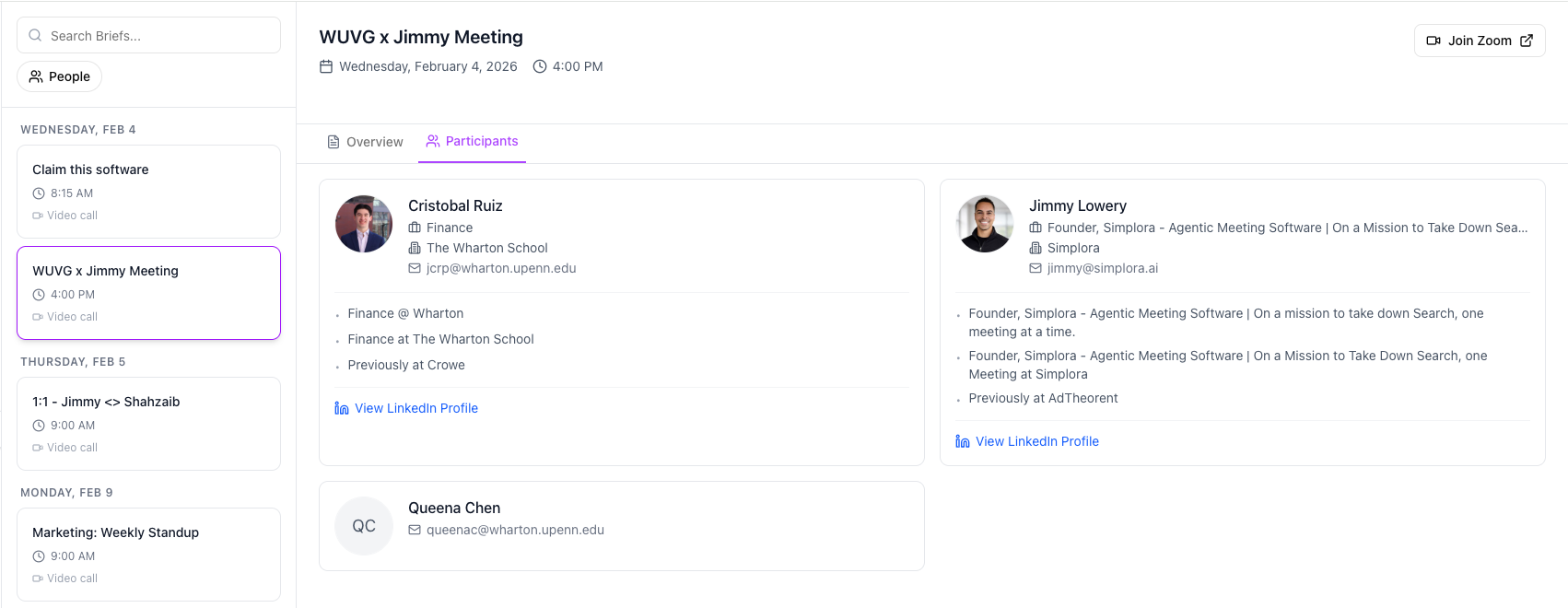The width and height of the screenshot is (1568, 608).
Task: Click the clock icon beside 4:00 PM
Action: click(x=539, y=65)
